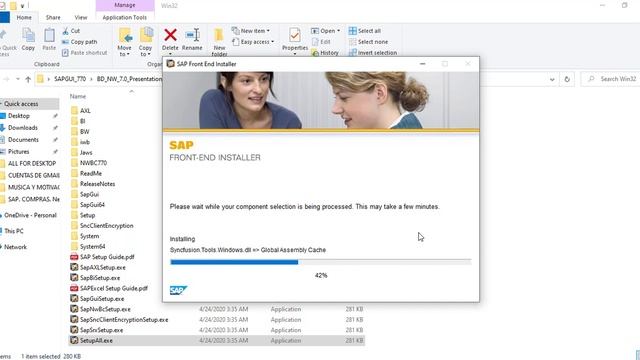Click Select none in ribbon
The height and width of the screenshot is (360, 640).
[x=368, y=42]
